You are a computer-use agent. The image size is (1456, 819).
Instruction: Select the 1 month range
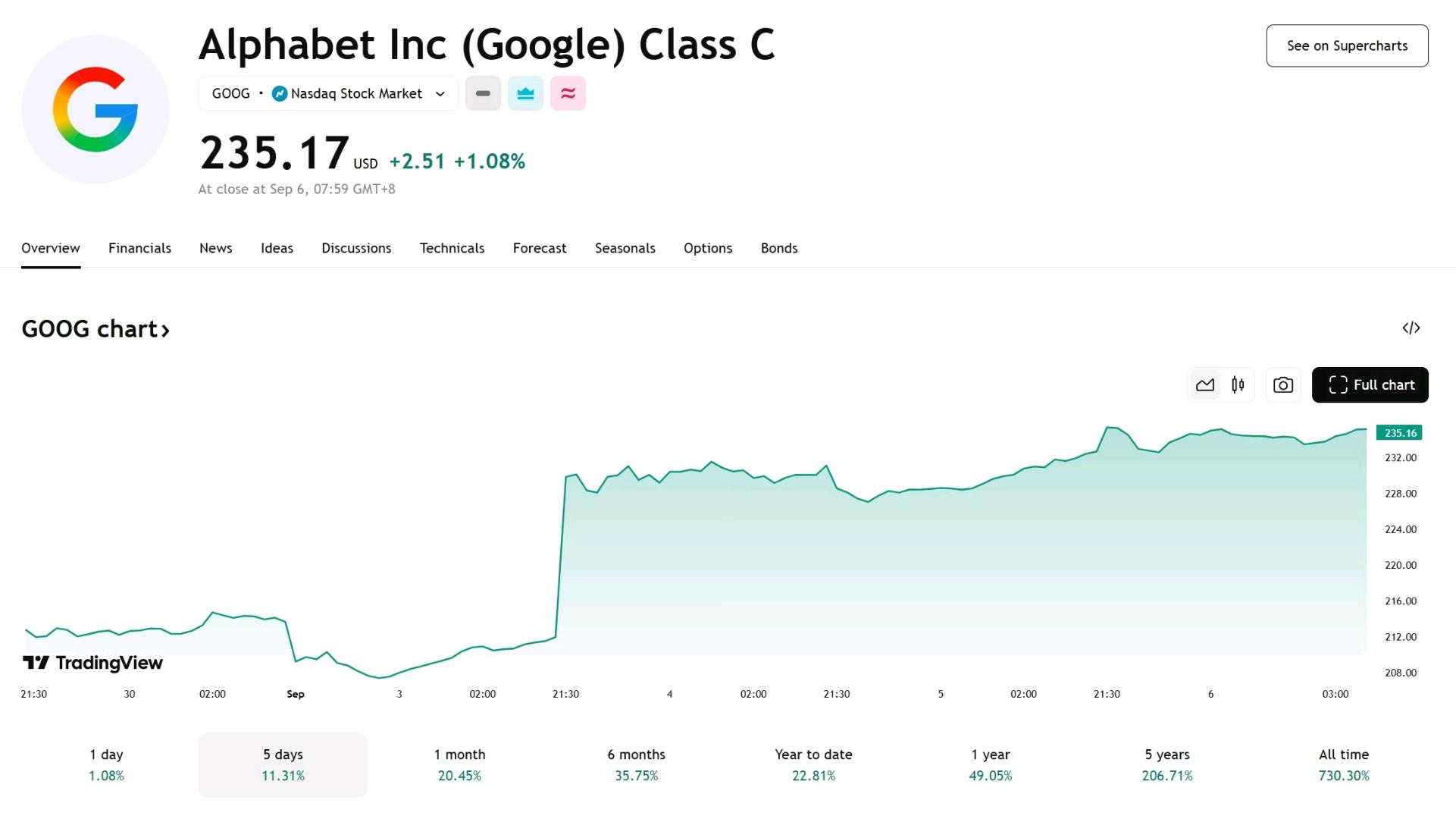(x=459, y=764)
